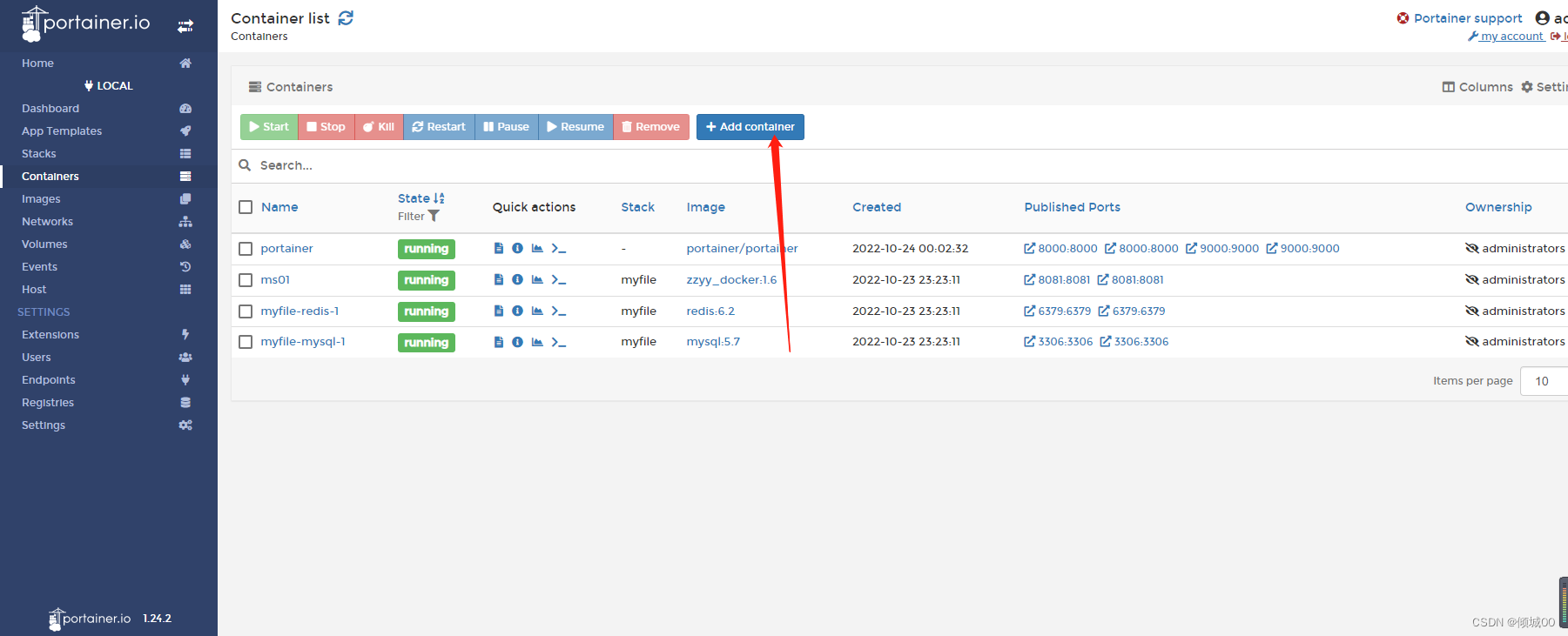Open the Columns chooser
1568x636 pixels.
[x=1477, y=87]
